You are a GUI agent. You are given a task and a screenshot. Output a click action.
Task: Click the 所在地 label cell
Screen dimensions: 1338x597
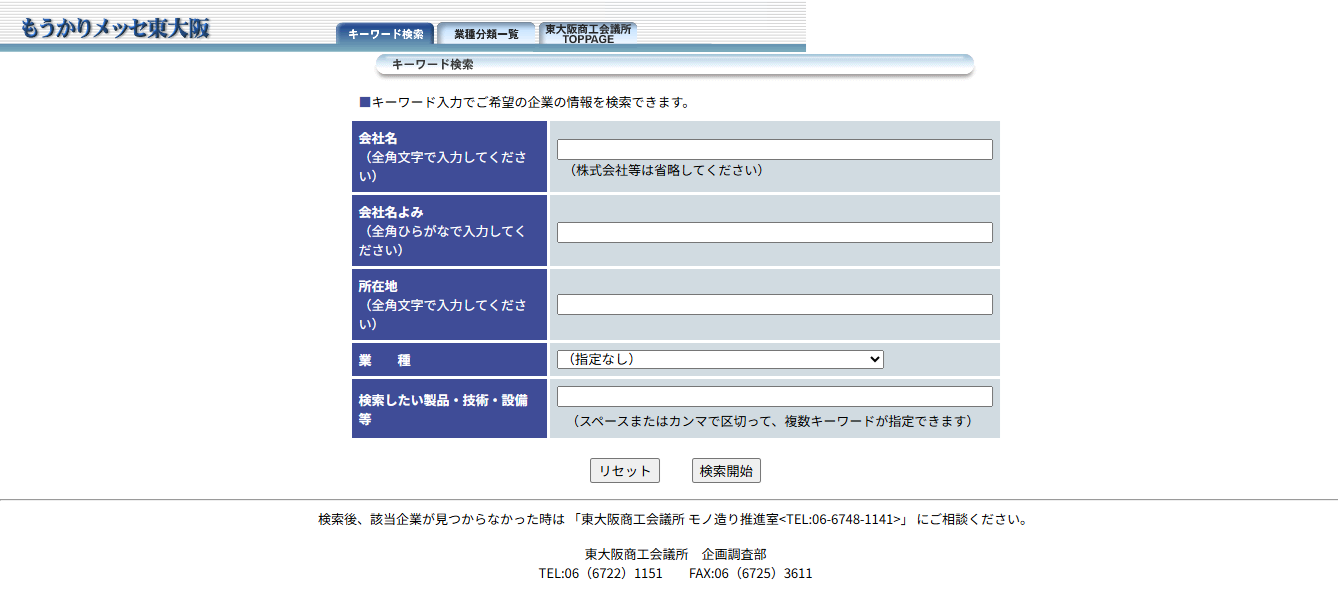tap(449, 305)
